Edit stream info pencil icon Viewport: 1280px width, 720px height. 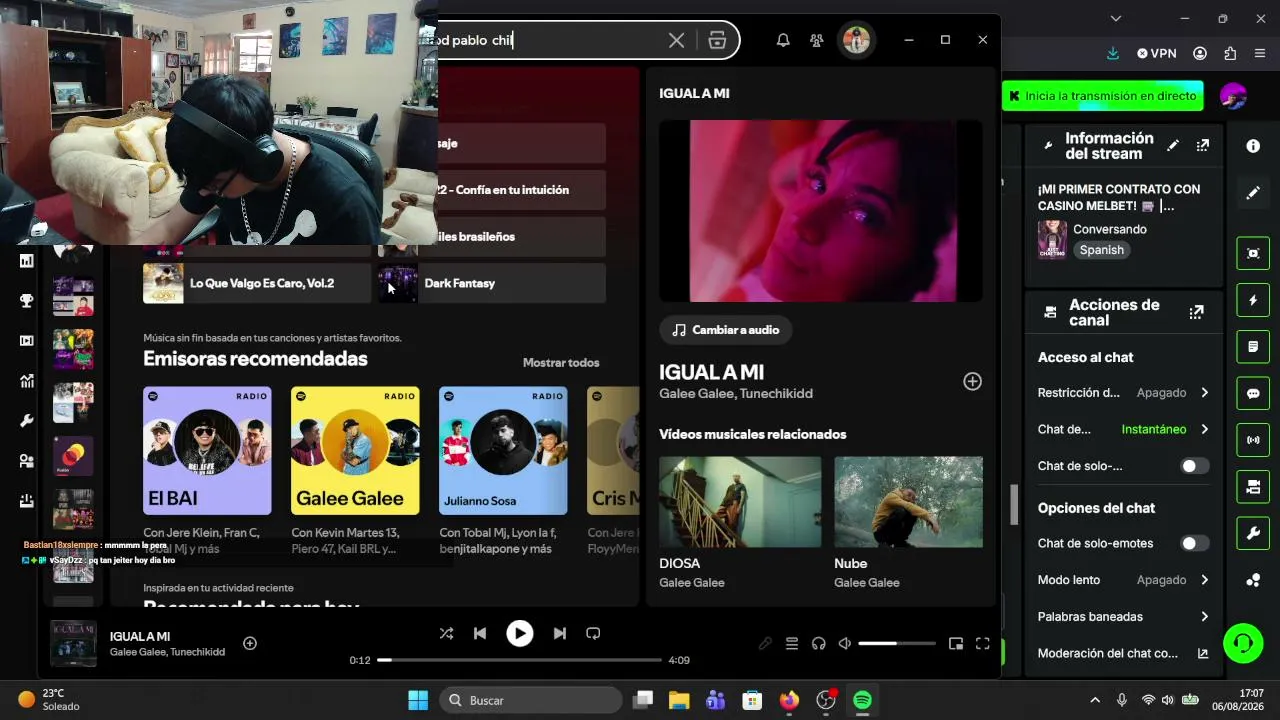[x=1173, y=146]
